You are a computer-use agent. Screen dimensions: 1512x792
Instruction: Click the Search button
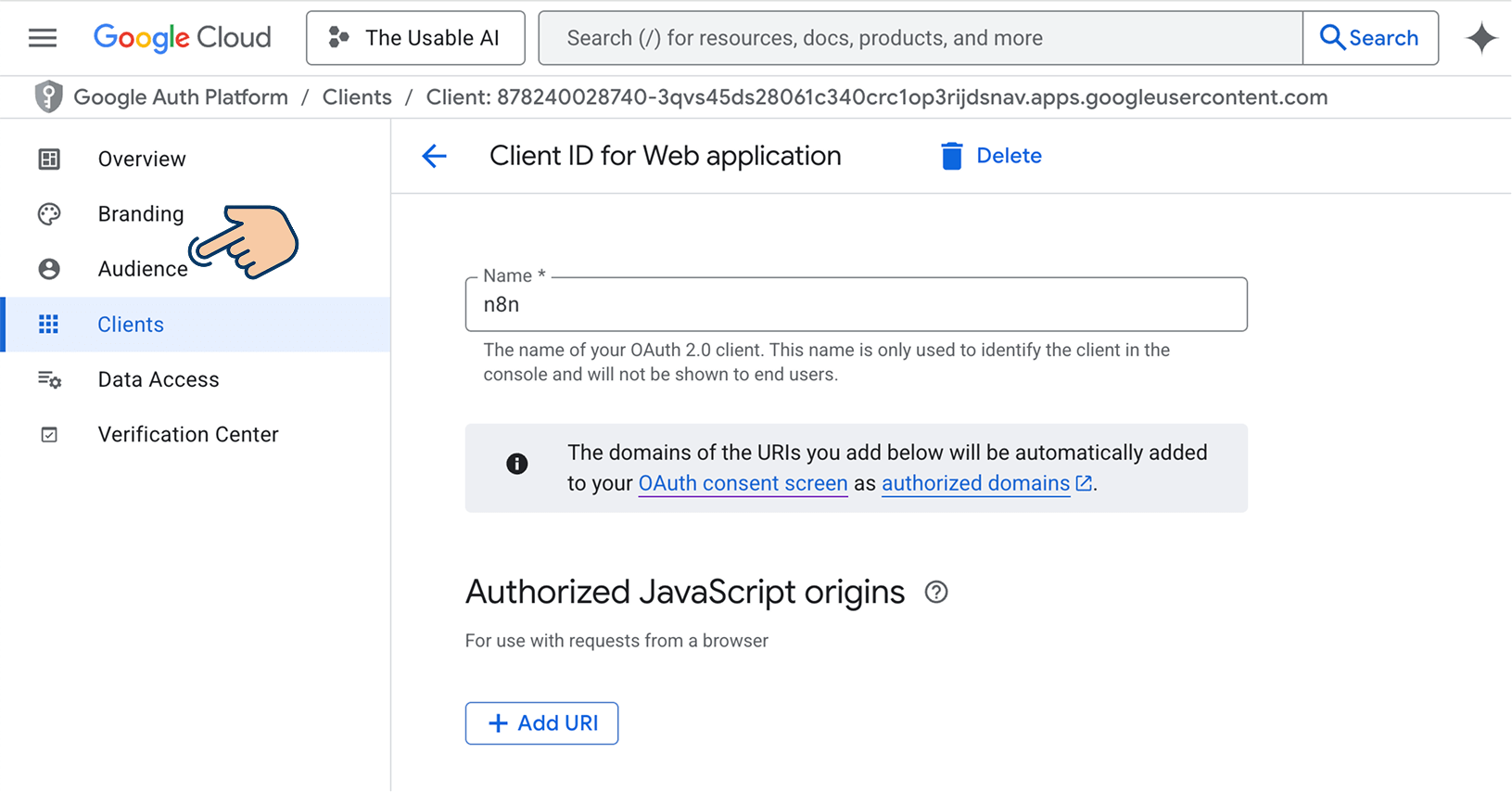(x=1370, y=38)
